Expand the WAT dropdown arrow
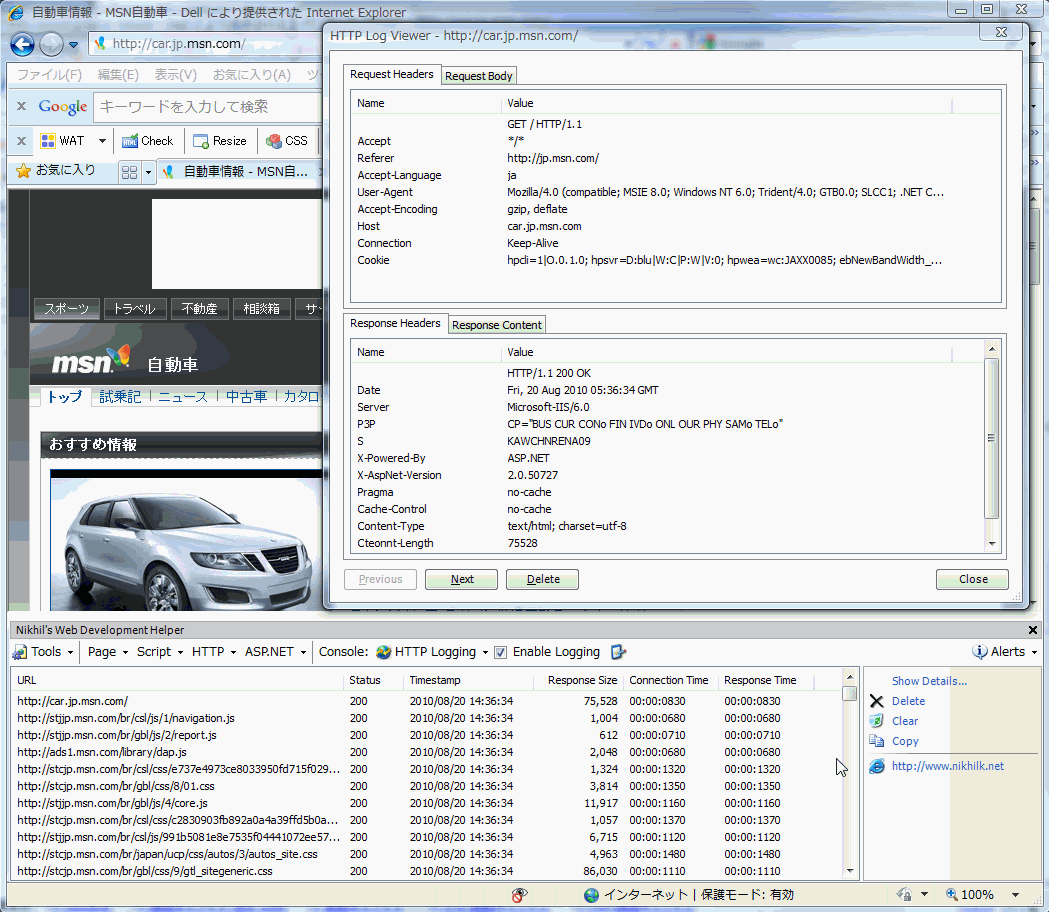 (102, 141)
